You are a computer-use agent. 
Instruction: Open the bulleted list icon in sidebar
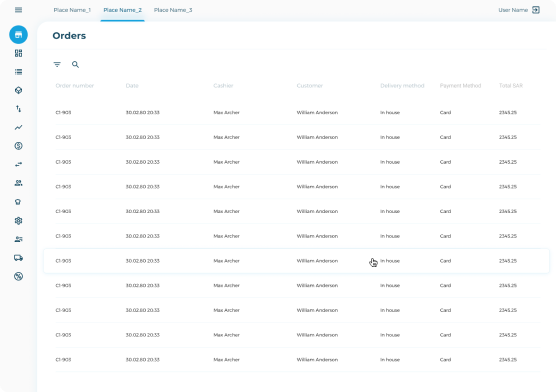[18, 72]
